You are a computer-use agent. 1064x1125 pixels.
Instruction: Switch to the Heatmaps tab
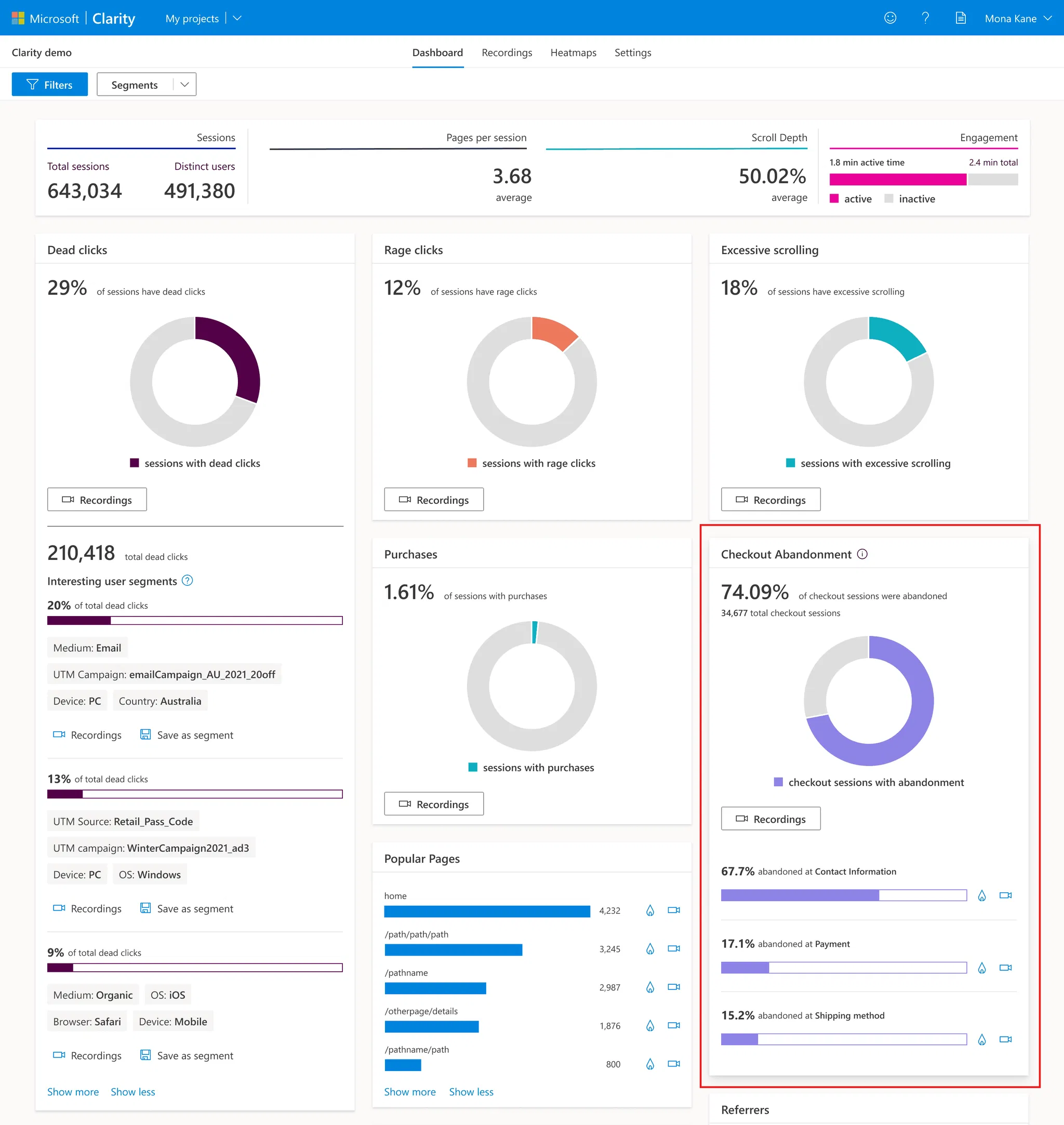coord(573,53)
